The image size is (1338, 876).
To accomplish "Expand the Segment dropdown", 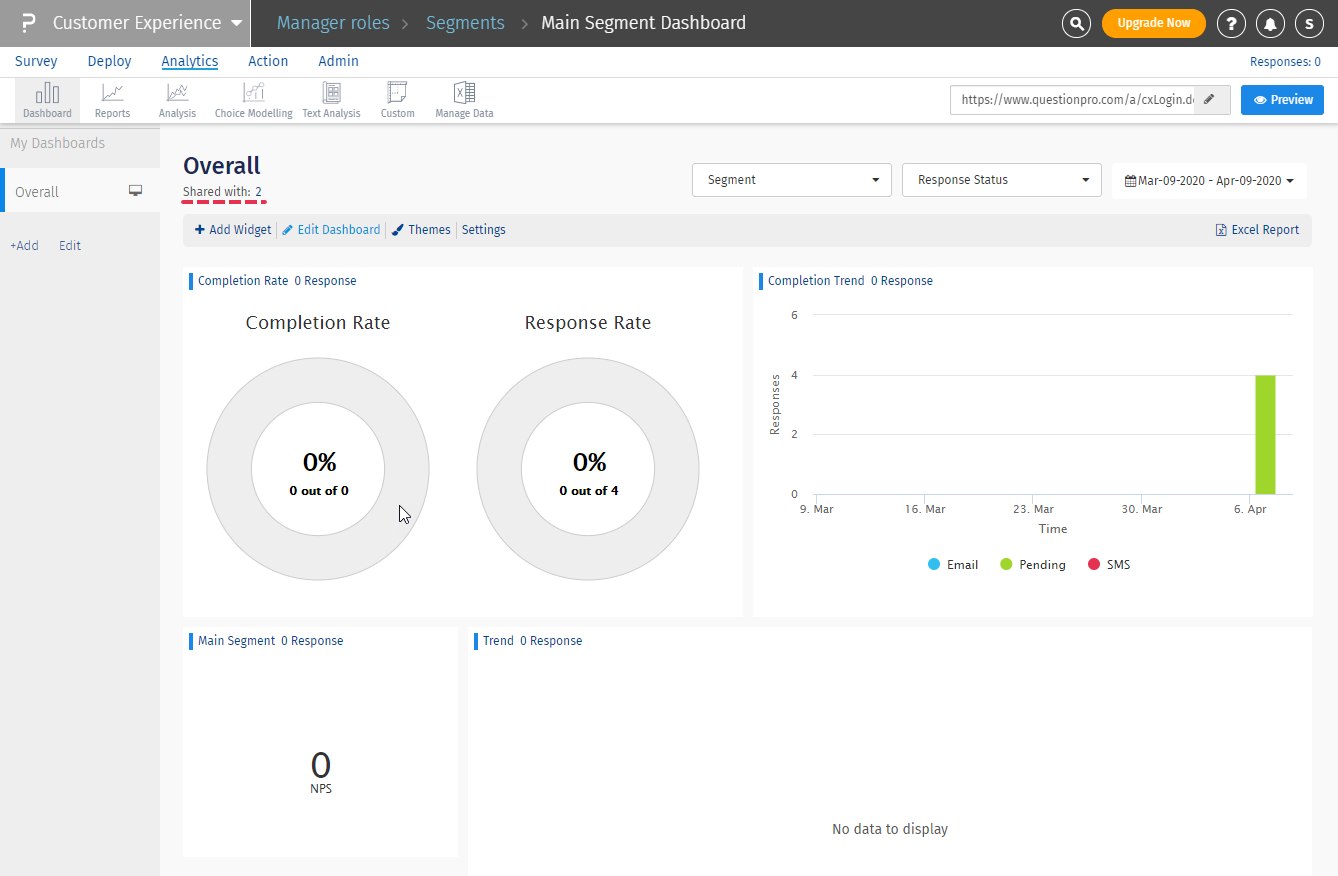I will pyautogui.click(x=791, y=180).
